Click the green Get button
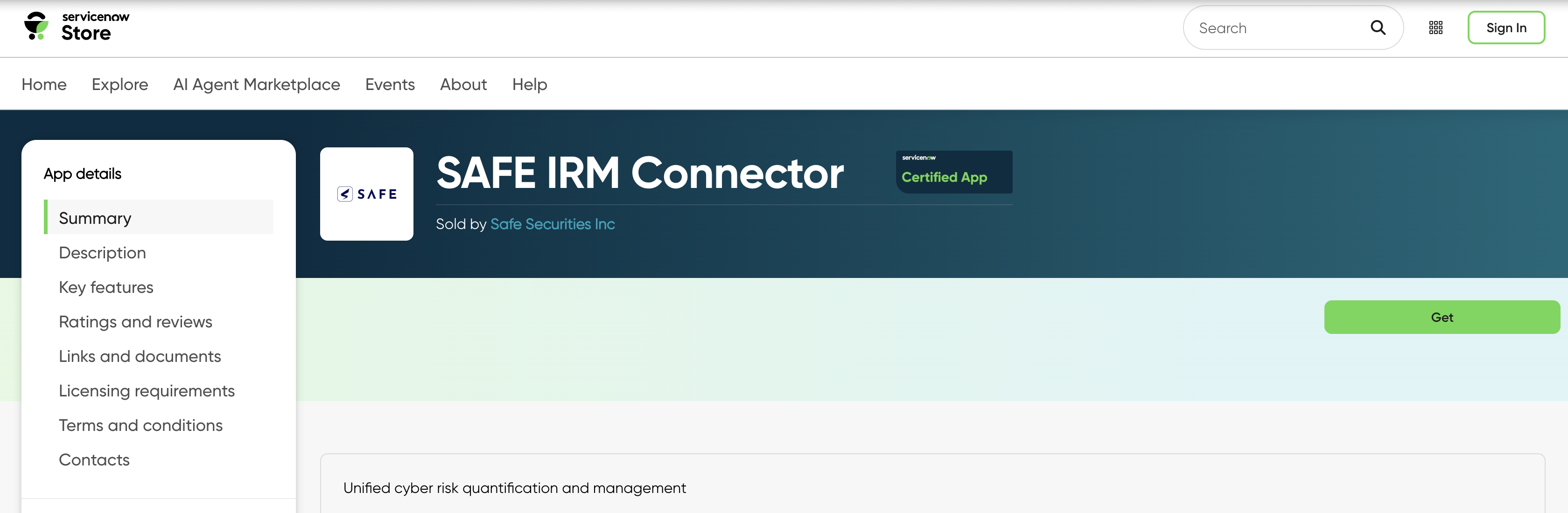The height and width of the screenshot is (513, 1568). point(1442,317)
